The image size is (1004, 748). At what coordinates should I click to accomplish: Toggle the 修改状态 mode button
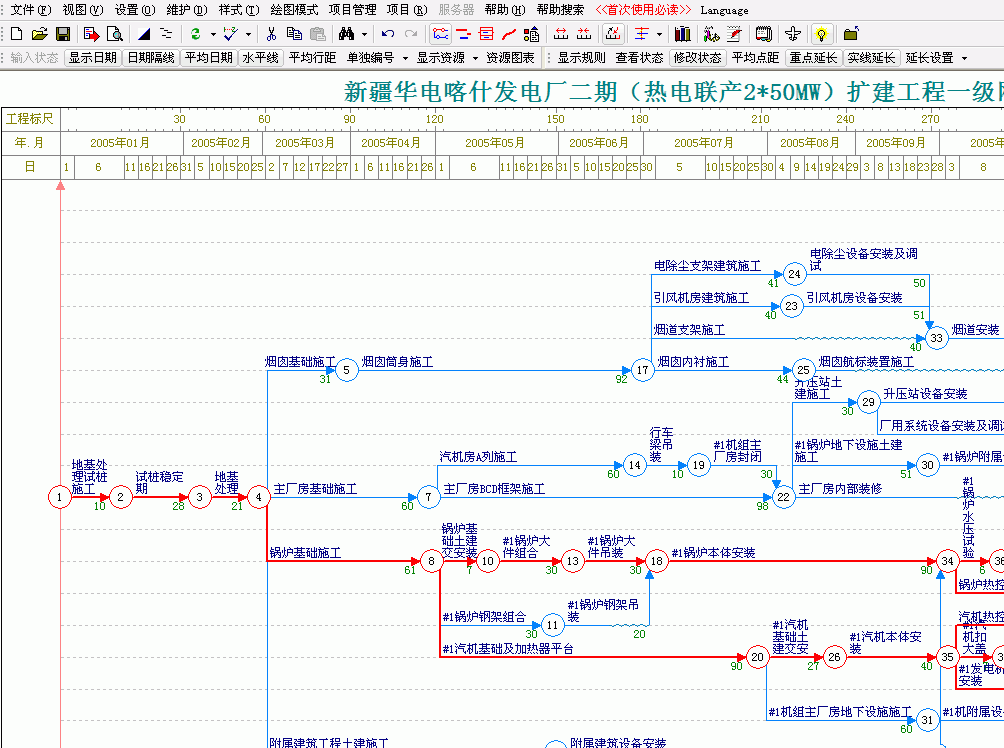[697, 58]
